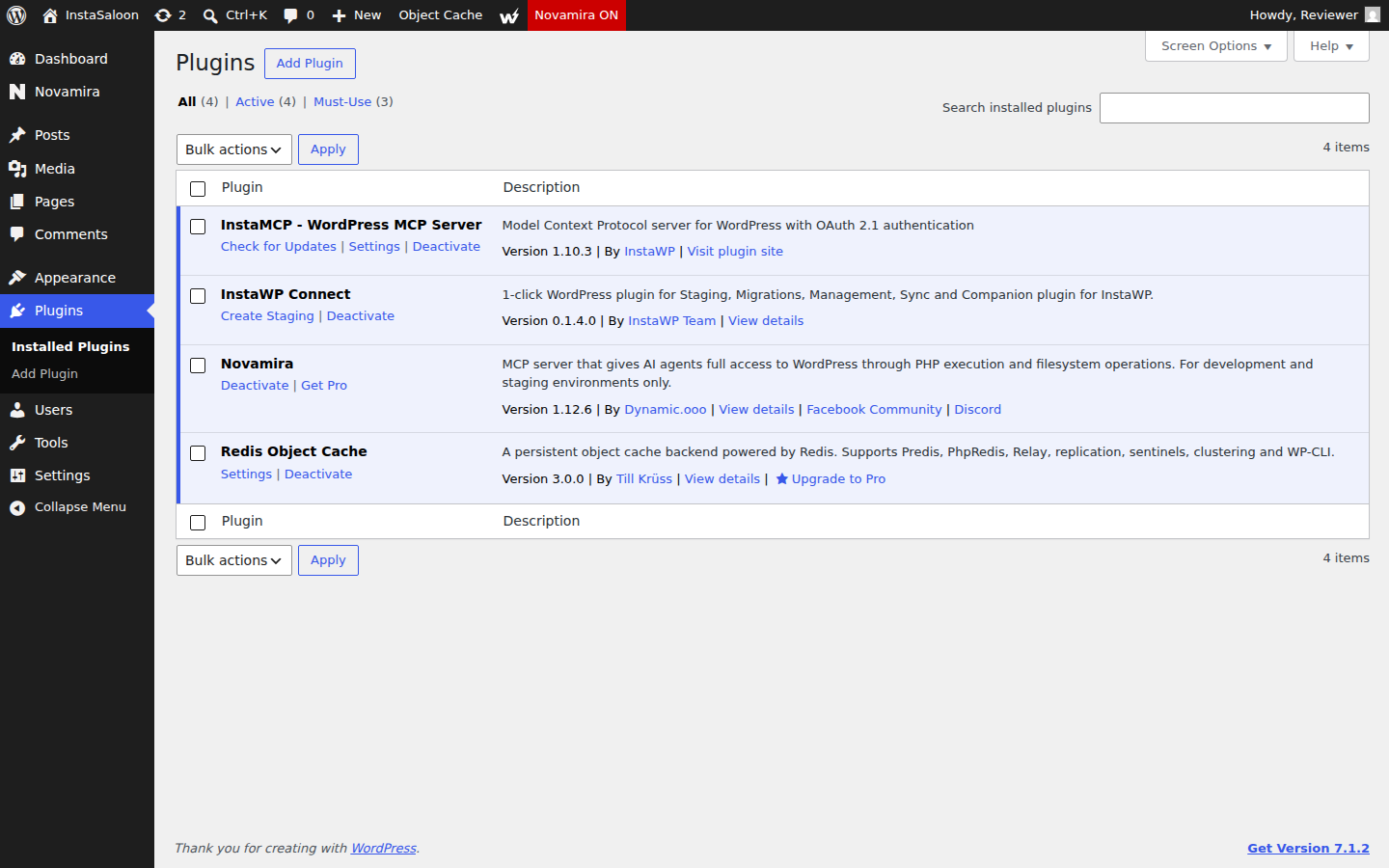
Task: Open the Reviewer avatar icon
Action: tap(1373, 14)
